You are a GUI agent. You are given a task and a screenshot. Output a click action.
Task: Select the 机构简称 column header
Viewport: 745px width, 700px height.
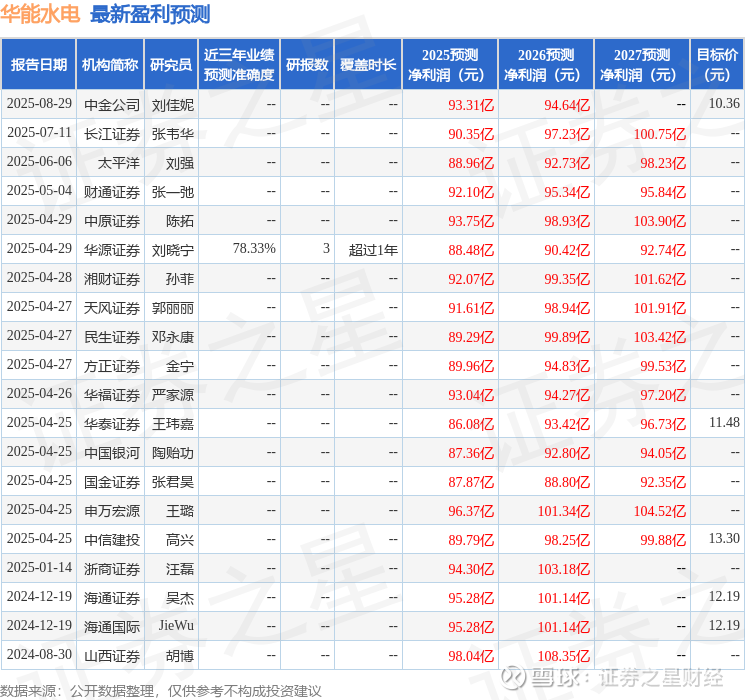tap(110, 65)
